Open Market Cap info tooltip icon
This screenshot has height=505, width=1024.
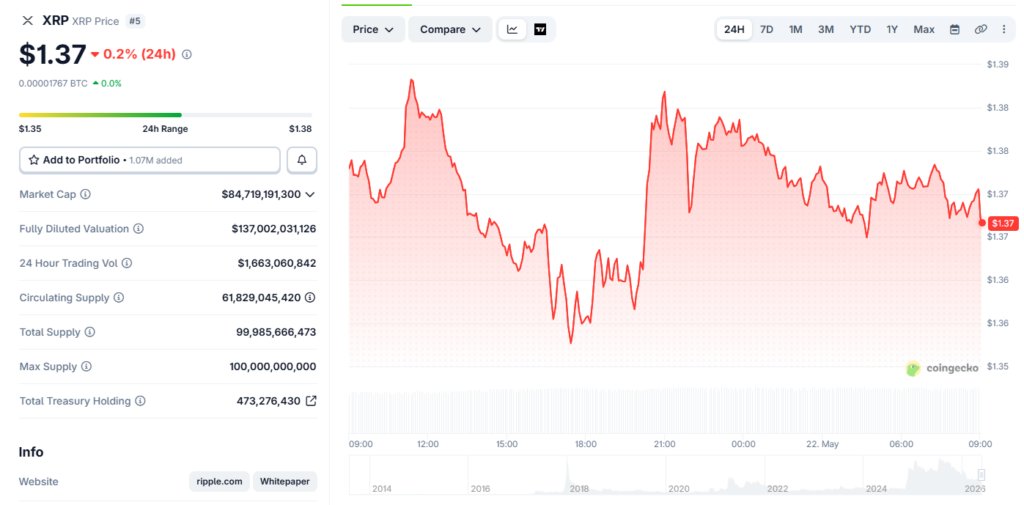point(86,194)
